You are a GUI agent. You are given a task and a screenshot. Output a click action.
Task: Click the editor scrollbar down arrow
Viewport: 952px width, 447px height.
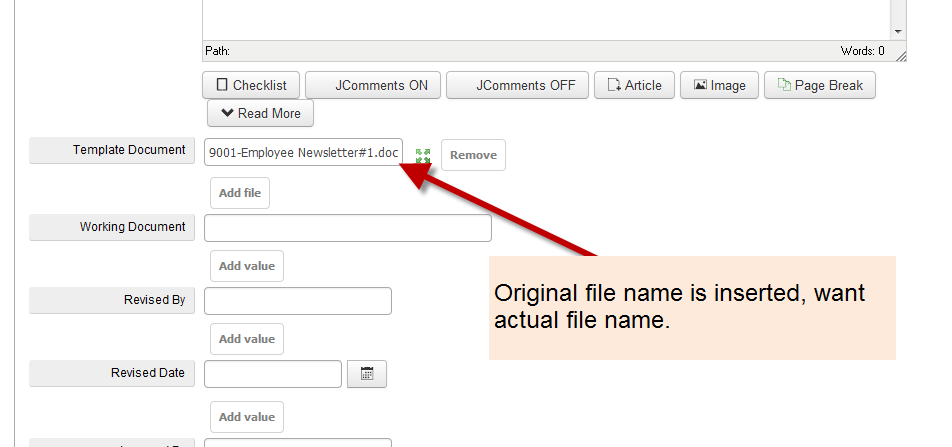click(x=898, y=32)
